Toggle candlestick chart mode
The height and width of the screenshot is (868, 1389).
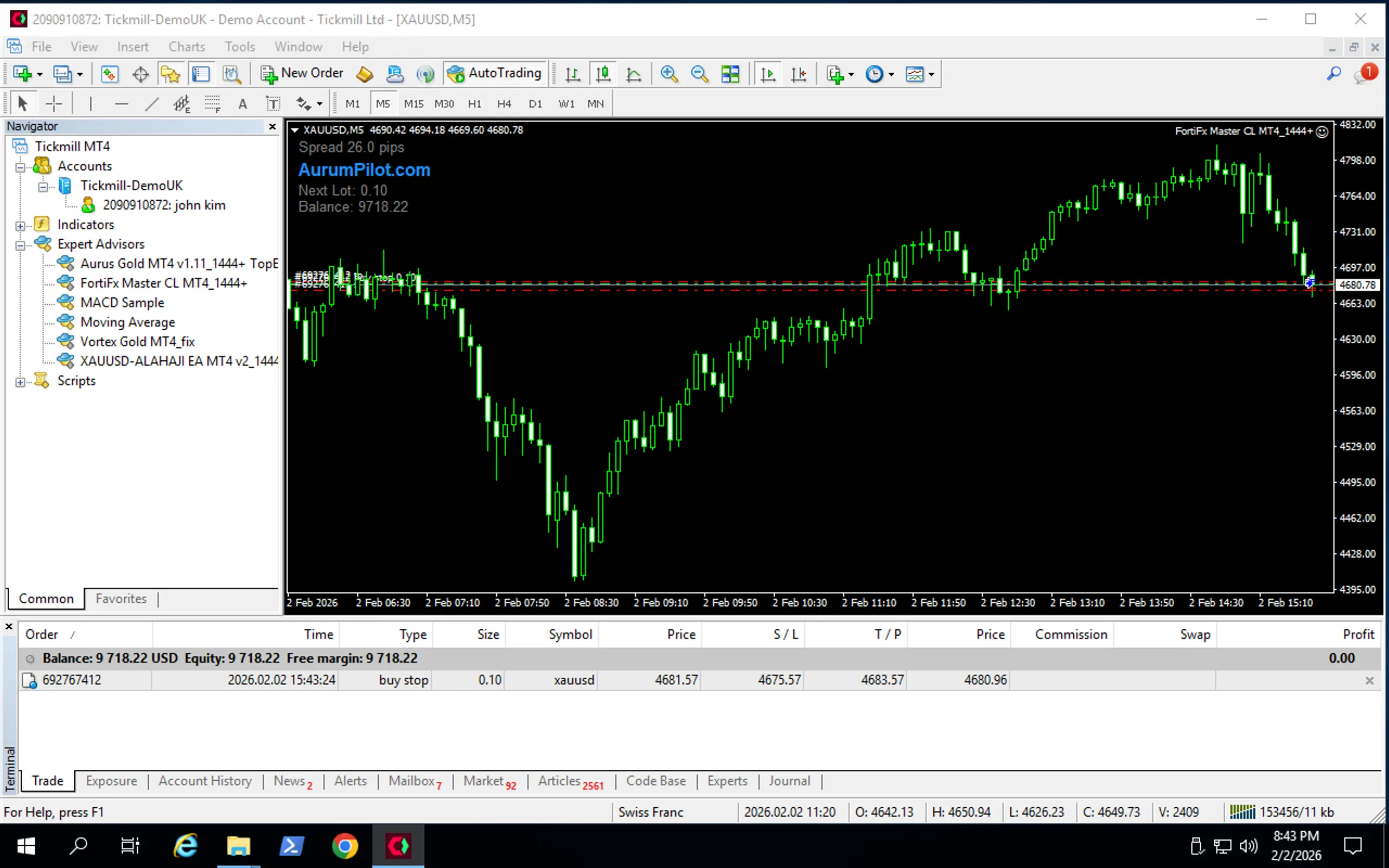coord(603,74)
